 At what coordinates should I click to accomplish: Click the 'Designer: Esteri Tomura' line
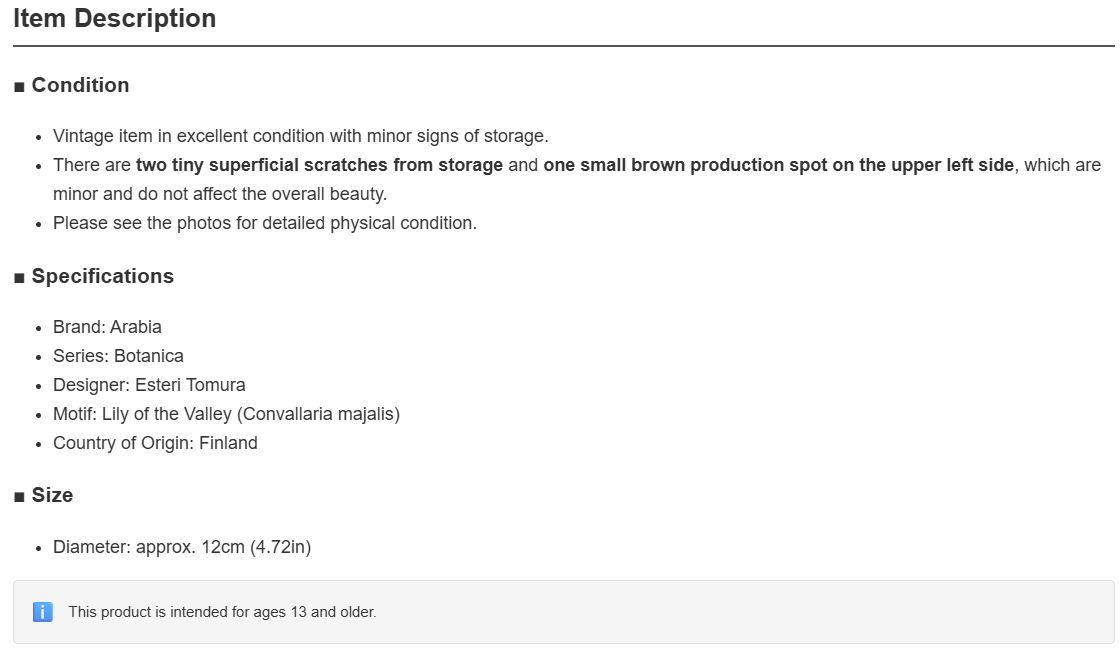149,385
